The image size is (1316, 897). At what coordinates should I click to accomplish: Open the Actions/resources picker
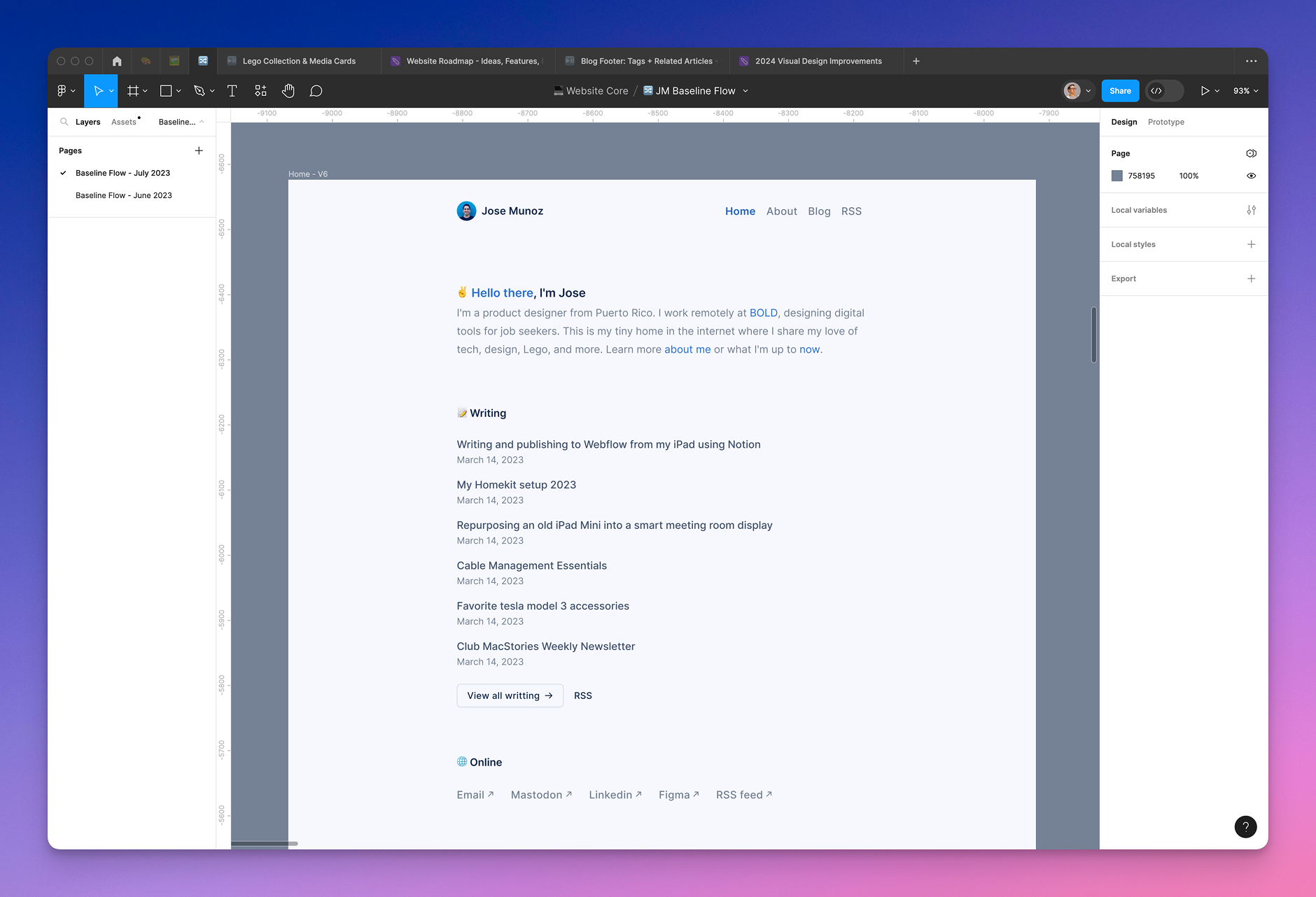coord(260,90)
